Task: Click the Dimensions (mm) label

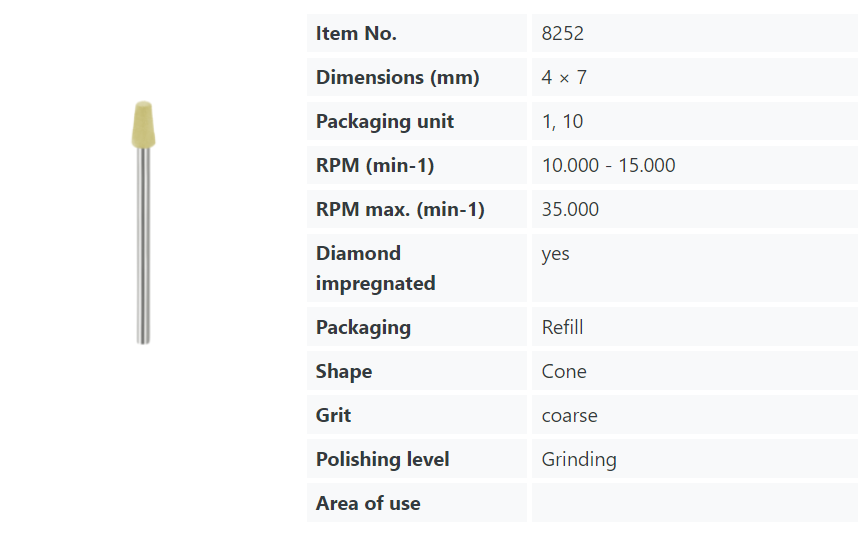Action: (397, 77)
